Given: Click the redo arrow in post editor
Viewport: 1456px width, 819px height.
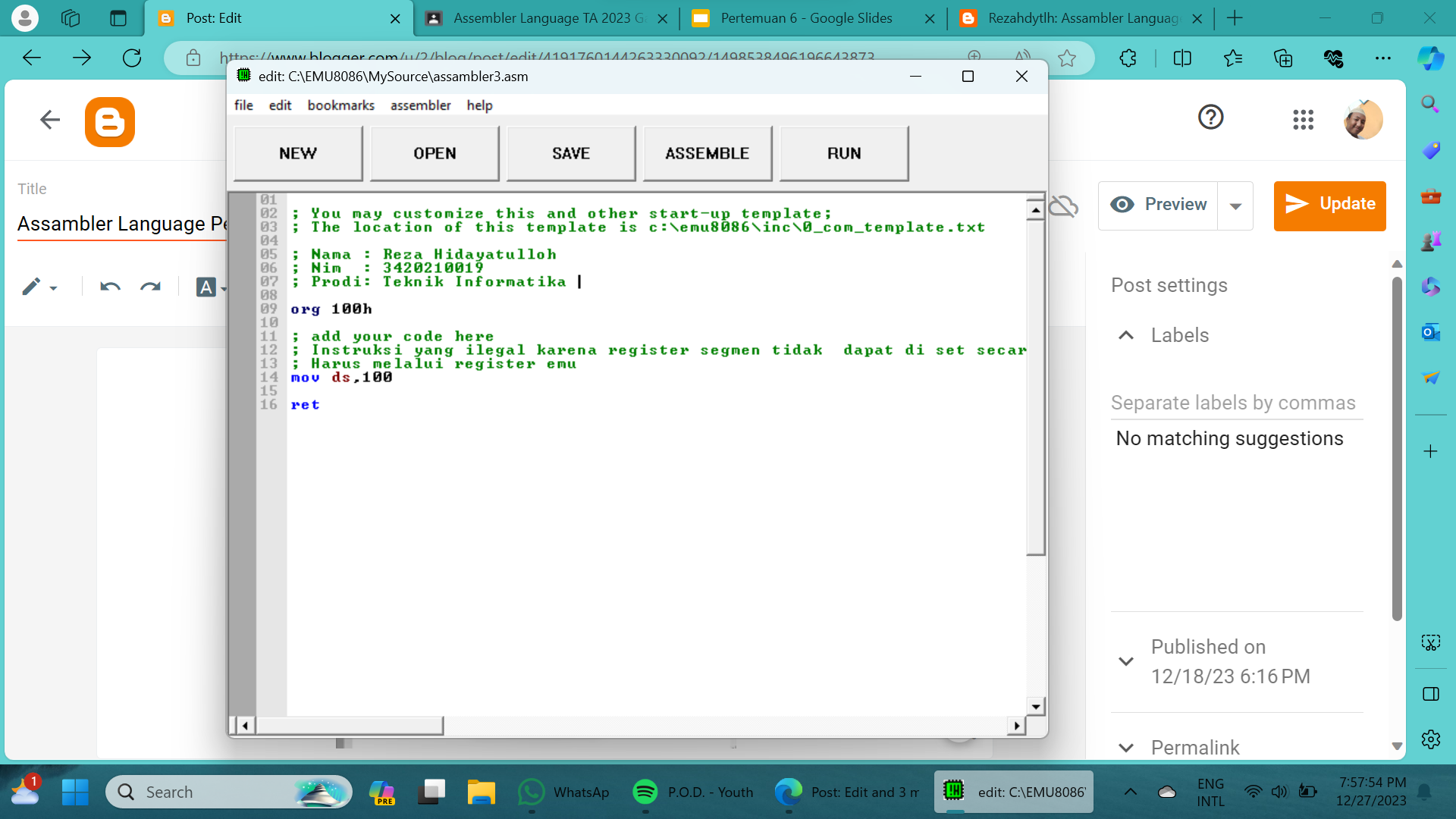Looking at the screenshot, I should click(150, 287).
